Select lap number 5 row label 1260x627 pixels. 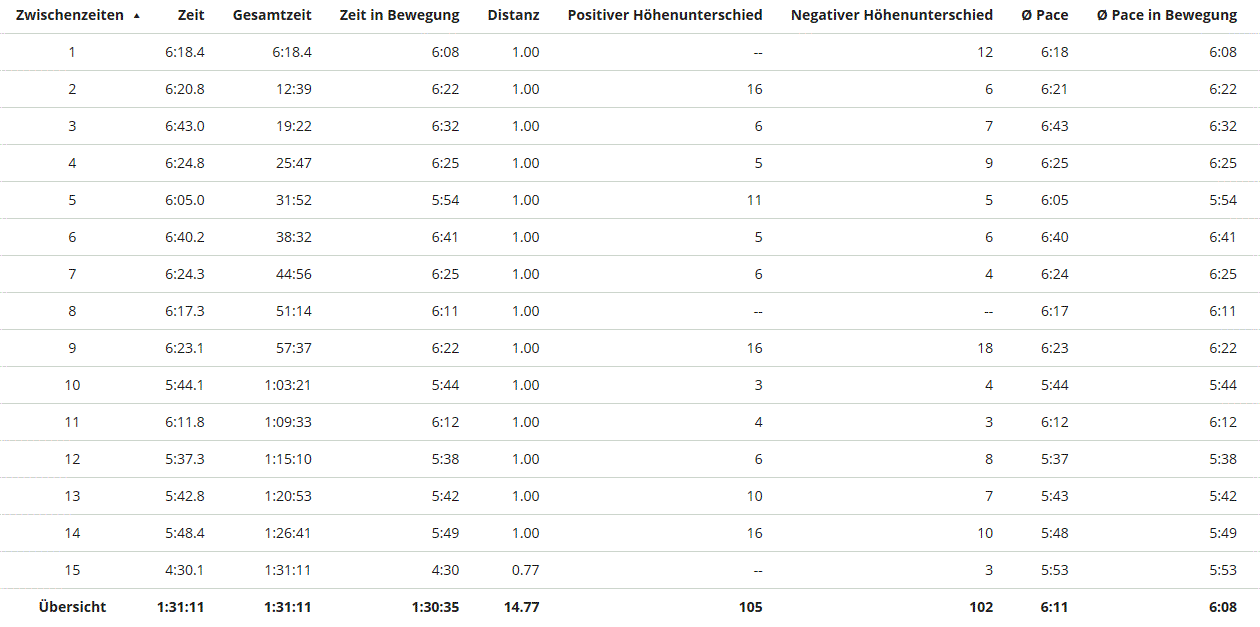tap(72, 200)
